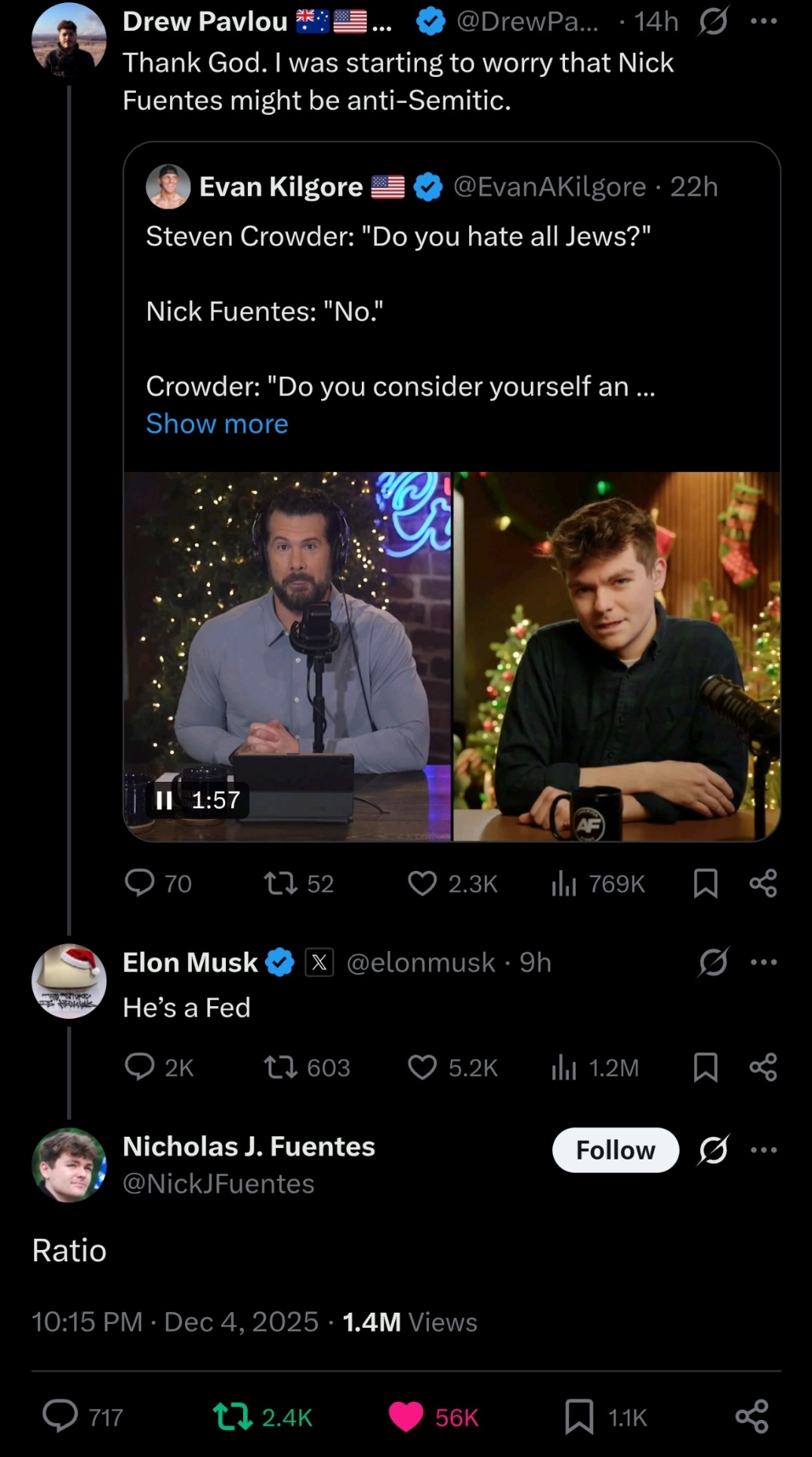Share the "Ratio" post

pos(752,1416)
